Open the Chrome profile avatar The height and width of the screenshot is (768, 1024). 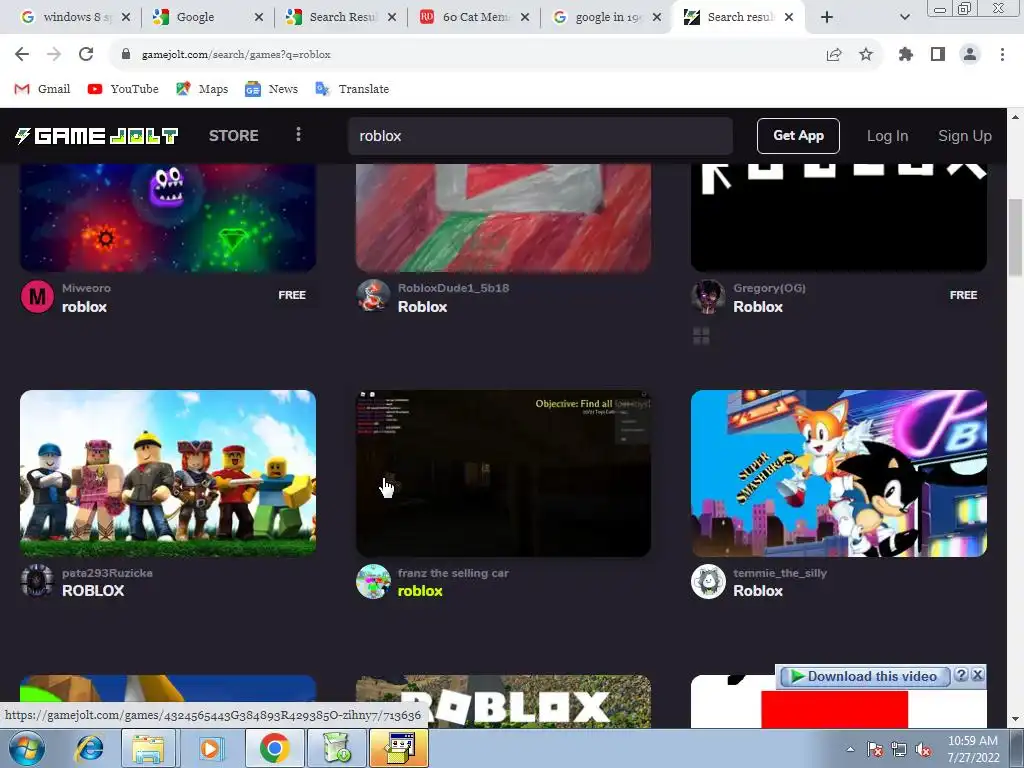click(970, 54)
